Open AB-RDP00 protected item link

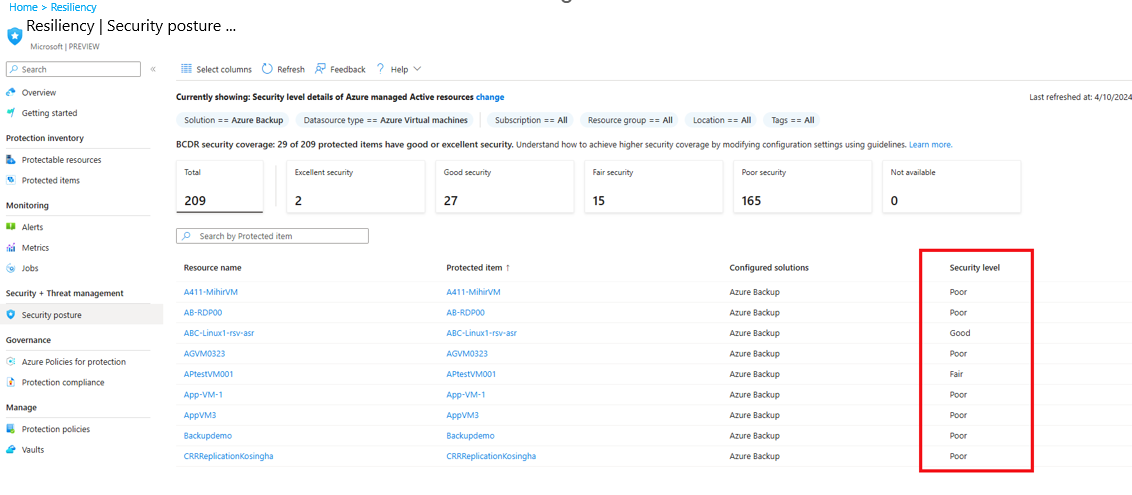click(x=466, y=312)
